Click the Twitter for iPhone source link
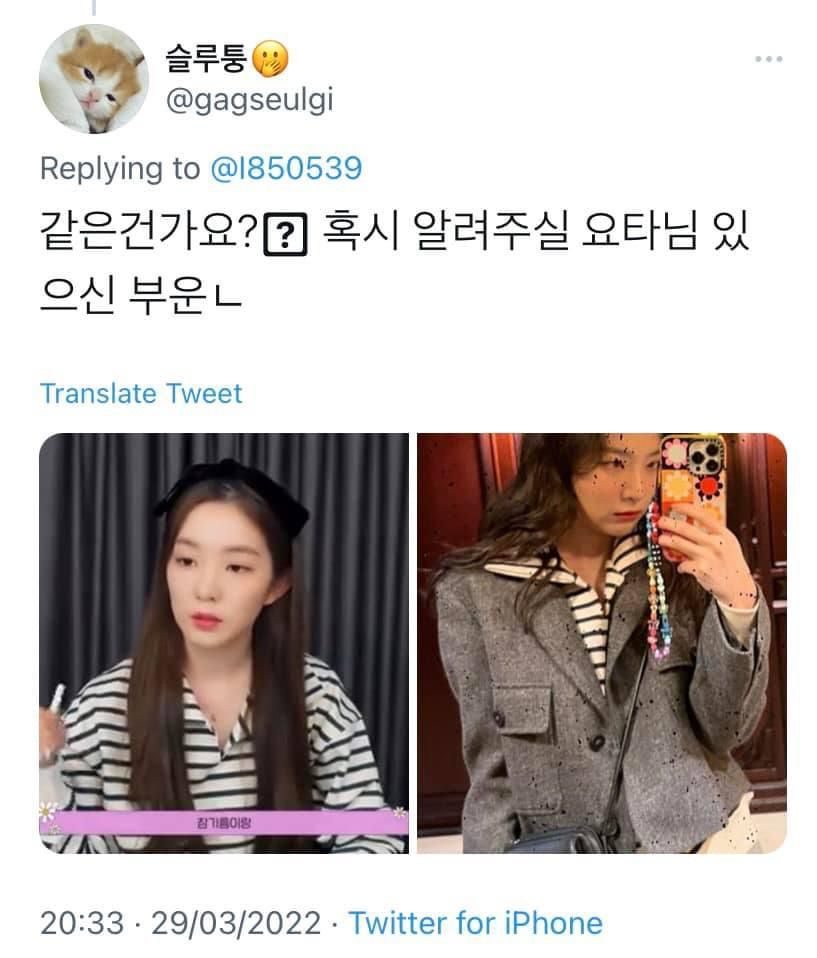 point(475,923)
